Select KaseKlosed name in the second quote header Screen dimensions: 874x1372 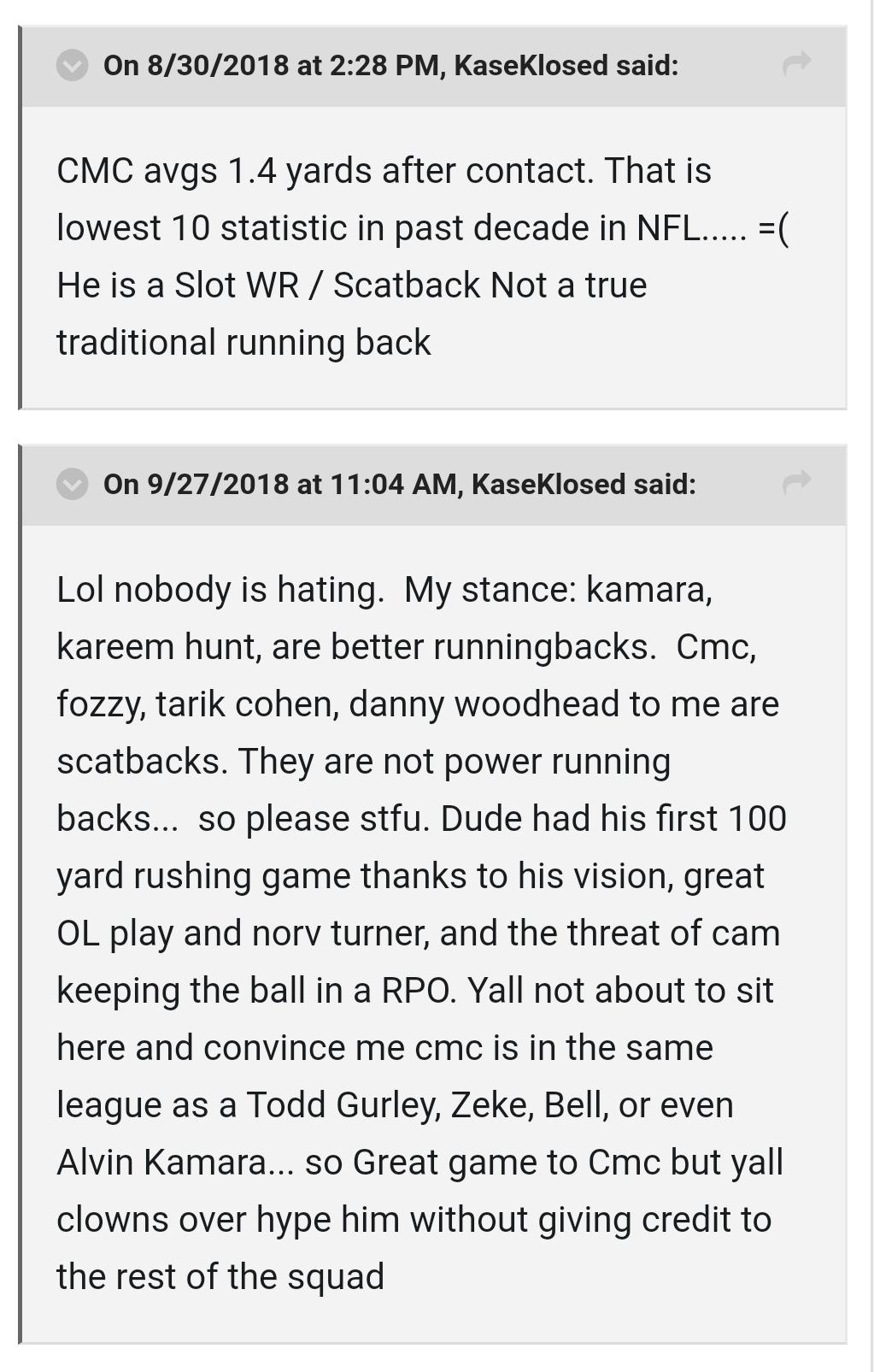[548, 484]
